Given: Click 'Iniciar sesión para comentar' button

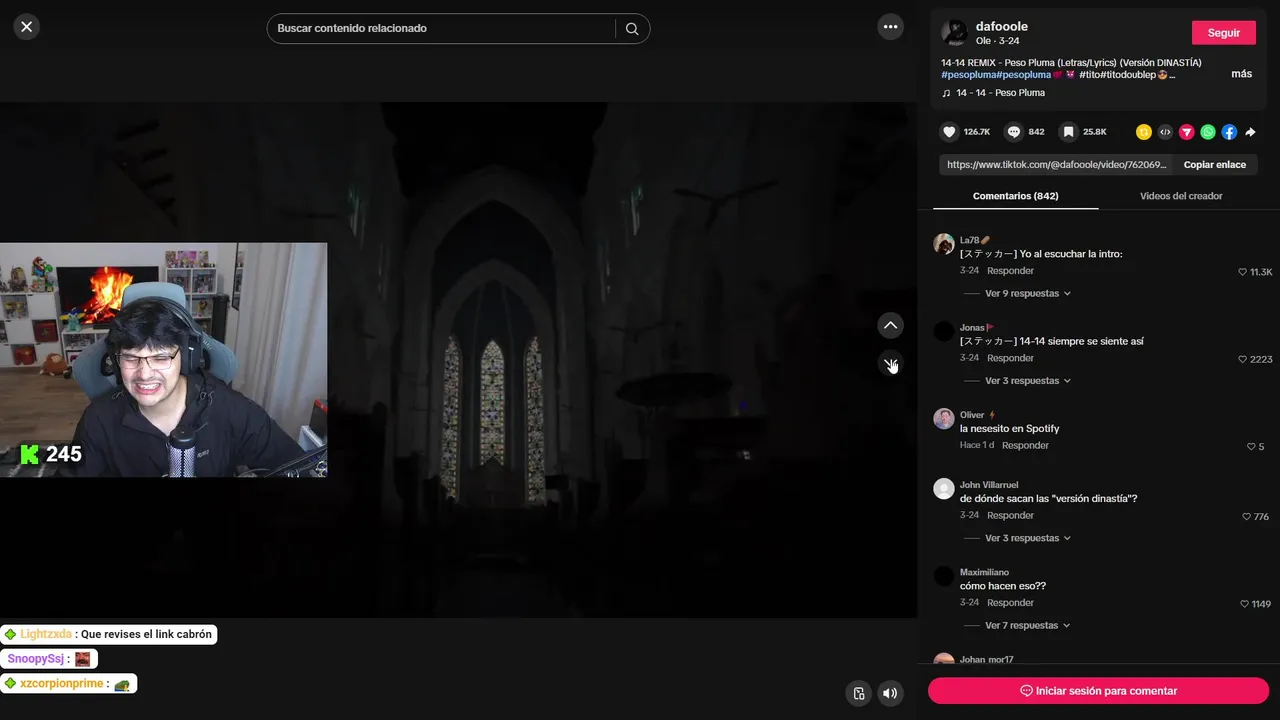Looking at the screenshot, I should click(1098, 691).
